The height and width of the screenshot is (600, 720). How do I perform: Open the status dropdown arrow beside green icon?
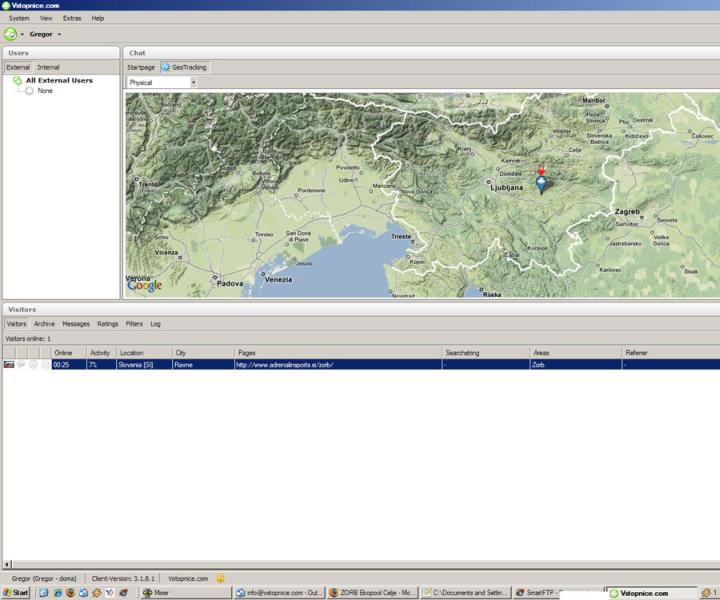22,34
